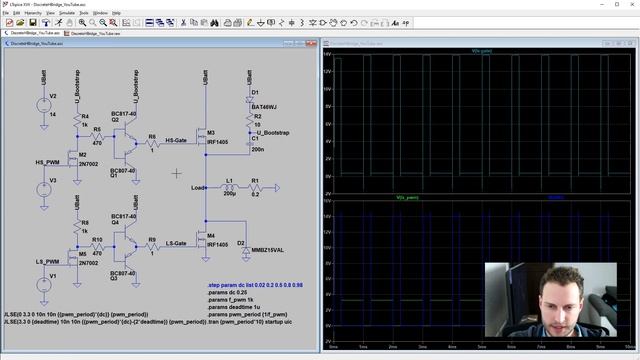Click the 'U_Bootstrap' label near C1

point(273,133)
